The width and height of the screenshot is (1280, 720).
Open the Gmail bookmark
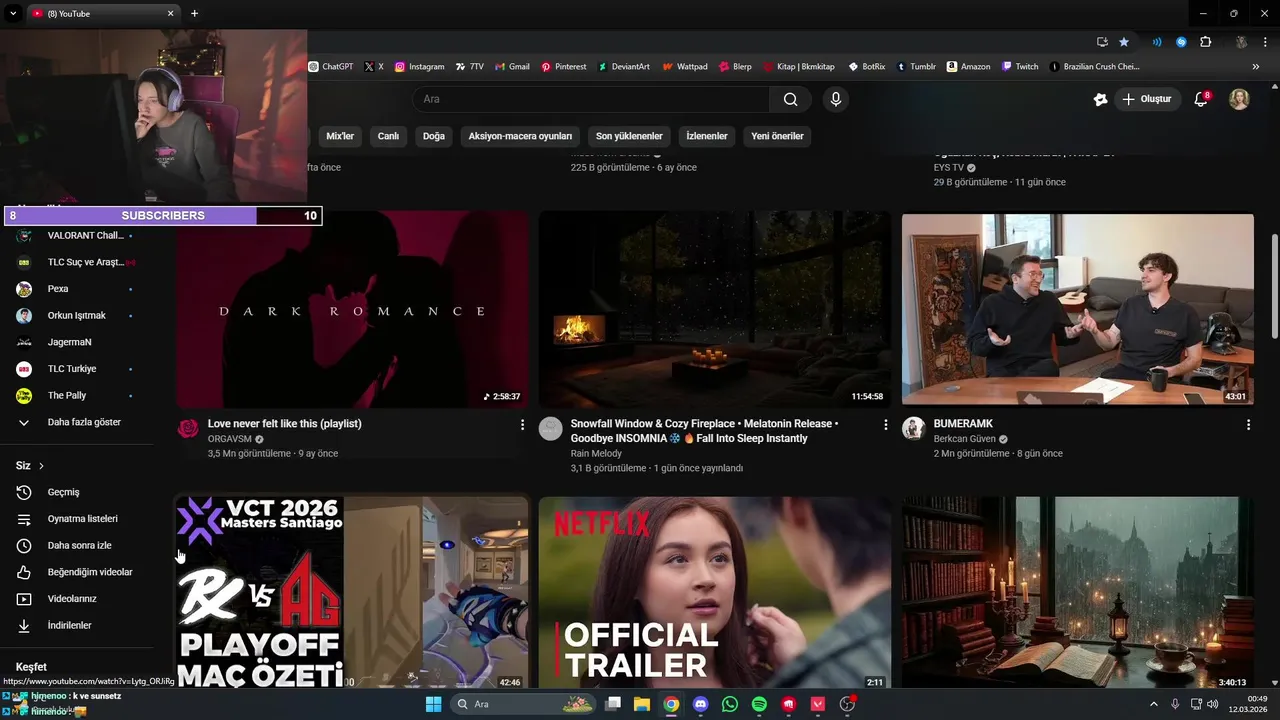[512, 67]
